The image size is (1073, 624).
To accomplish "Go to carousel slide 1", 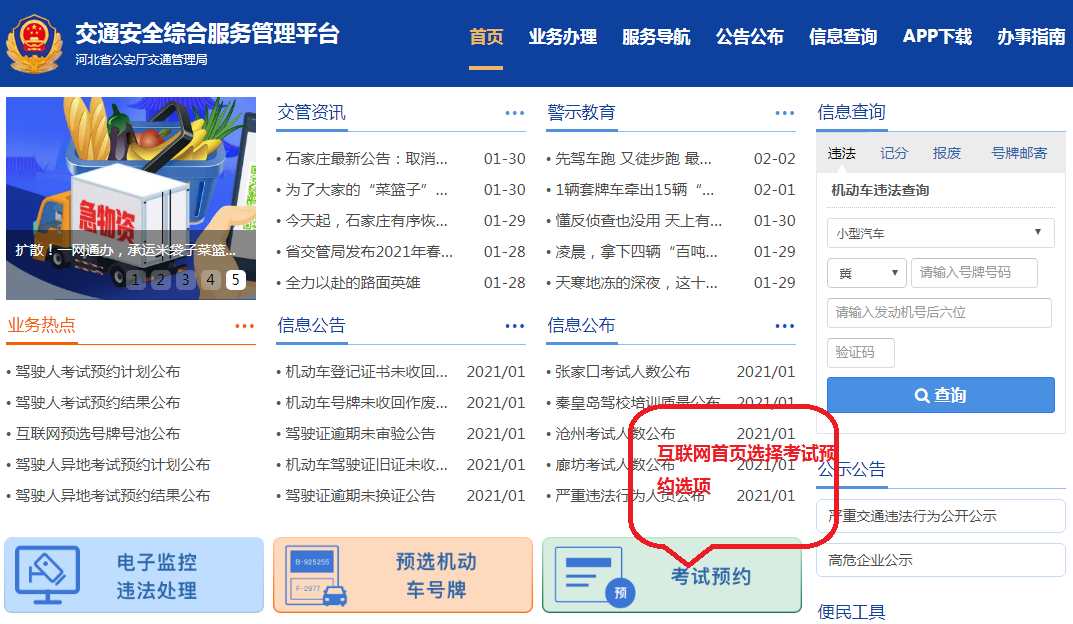I will [135, 279].
